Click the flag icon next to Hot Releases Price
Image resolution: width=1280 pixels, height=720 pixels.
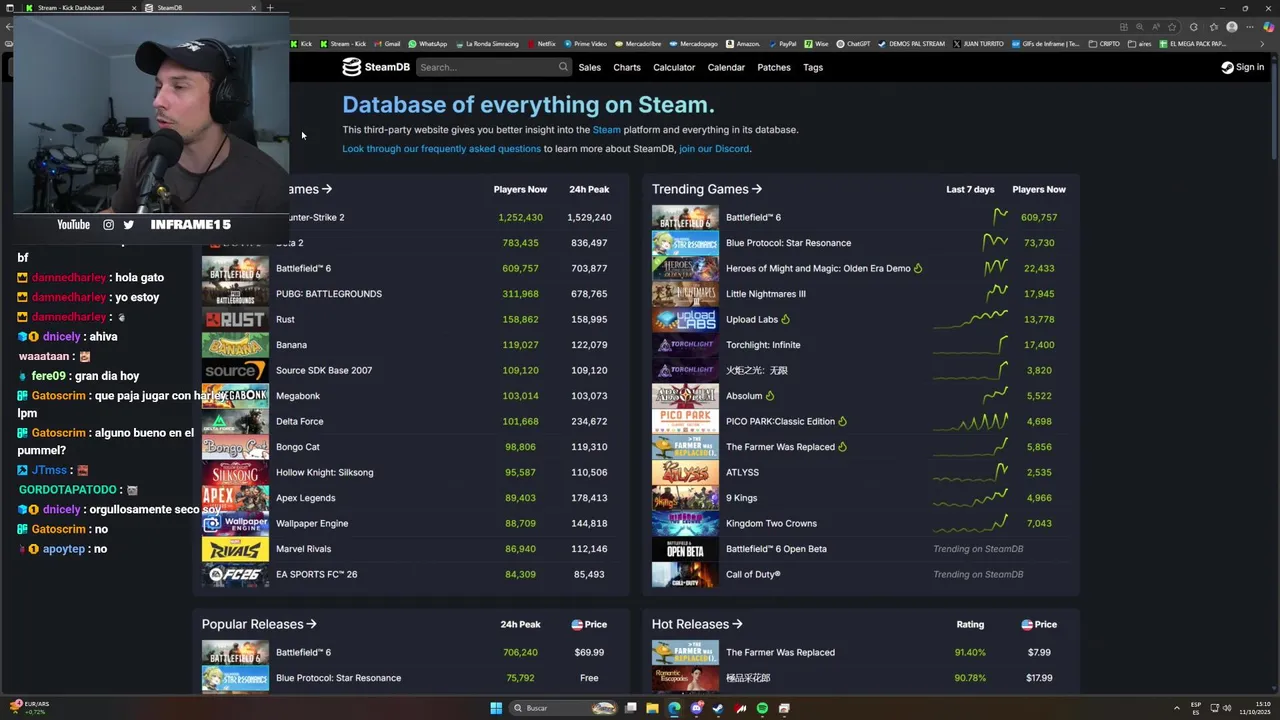click(x=1027, y=624)
